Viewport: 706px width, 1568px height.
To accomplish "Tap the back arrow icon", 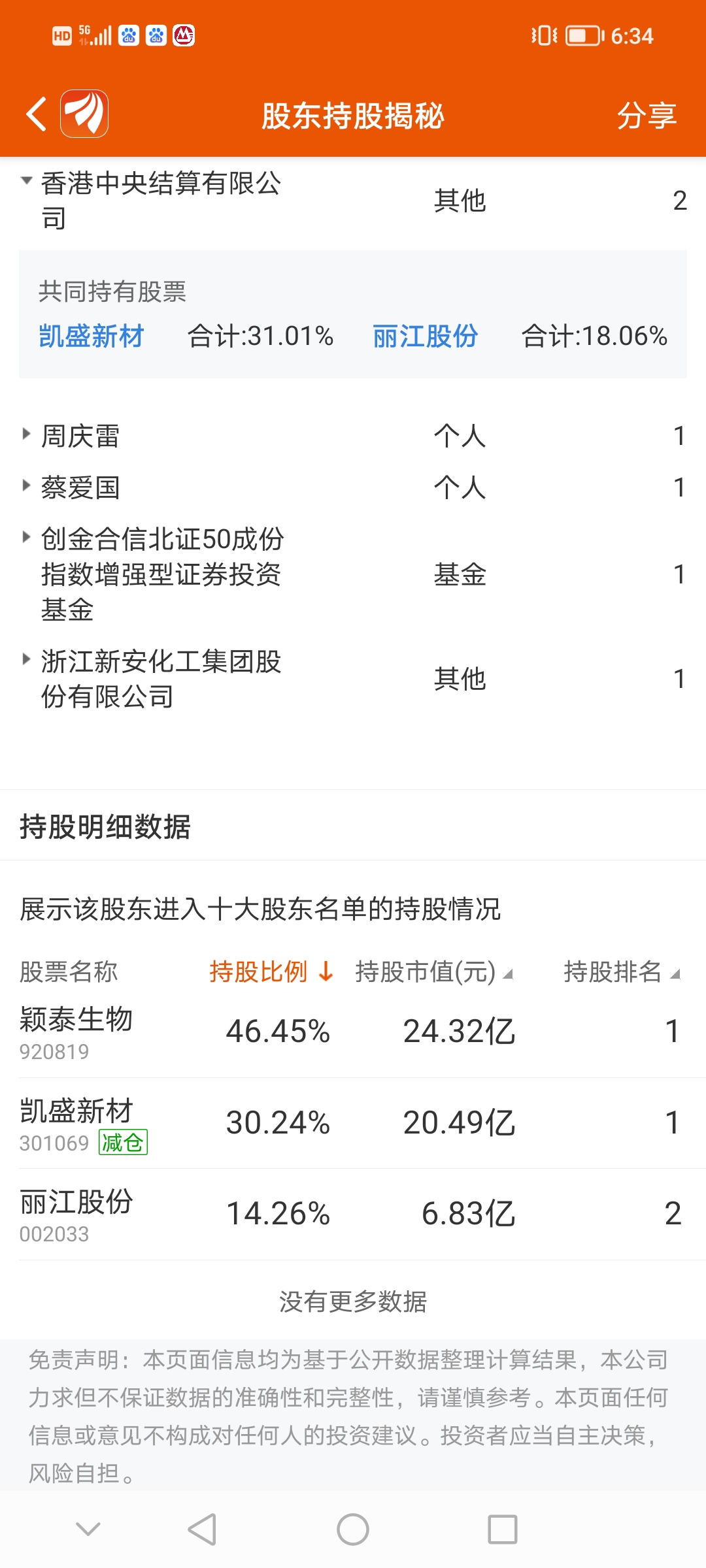I will pyautogui.click(x=37, y=114).
